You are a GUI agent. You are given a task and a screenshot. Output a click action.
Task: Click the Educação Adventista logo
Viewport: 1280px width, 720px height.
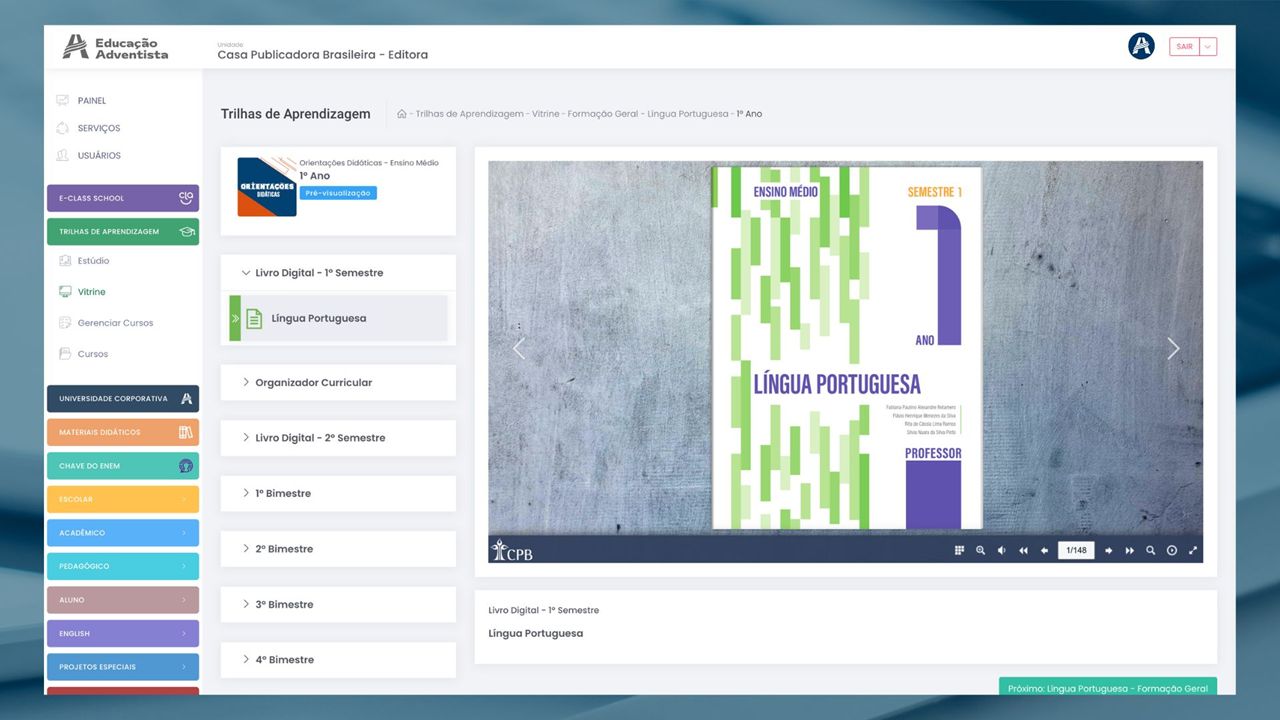[x=116, y=47]
